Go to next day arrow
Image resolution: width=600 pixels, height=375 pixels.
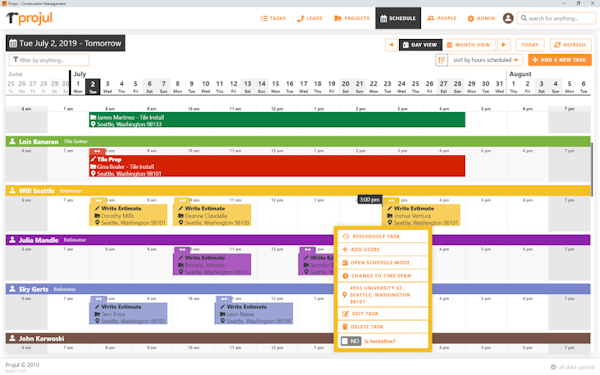click(x=504, y=45)
